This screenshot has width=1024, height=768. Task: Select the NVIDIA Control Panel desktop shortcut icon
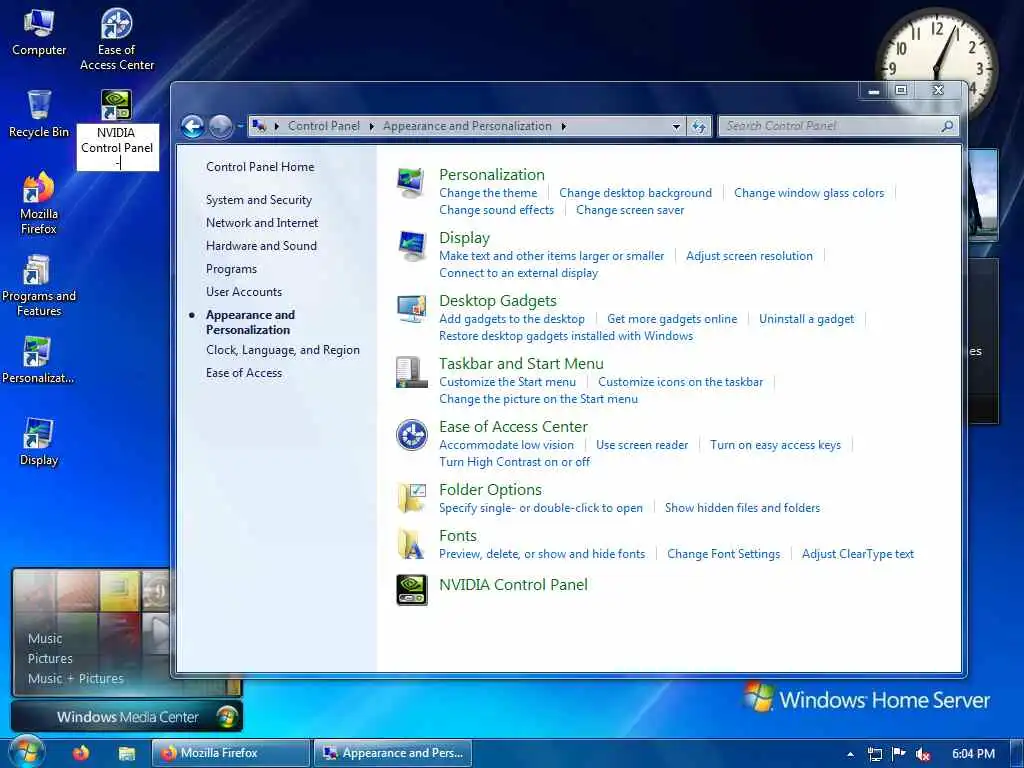pyautogui.click(x=116, y=104)
